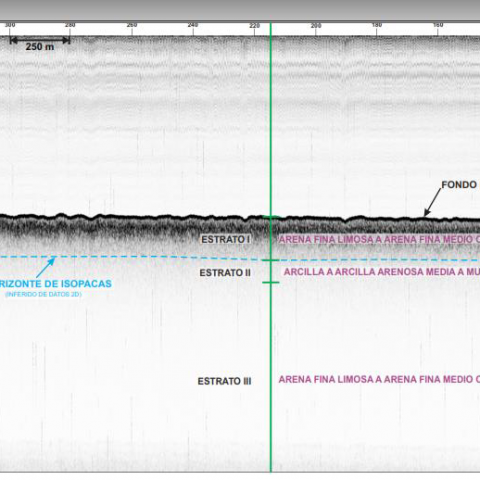480x480 pixels.
Task: Click the FONDO annotation text
Action: [x=459, y=185]
